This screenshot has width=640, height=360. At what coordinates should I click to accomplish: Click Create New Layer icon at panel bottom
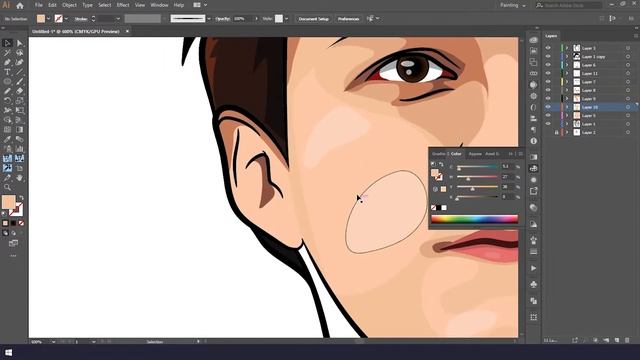point(617,340)
